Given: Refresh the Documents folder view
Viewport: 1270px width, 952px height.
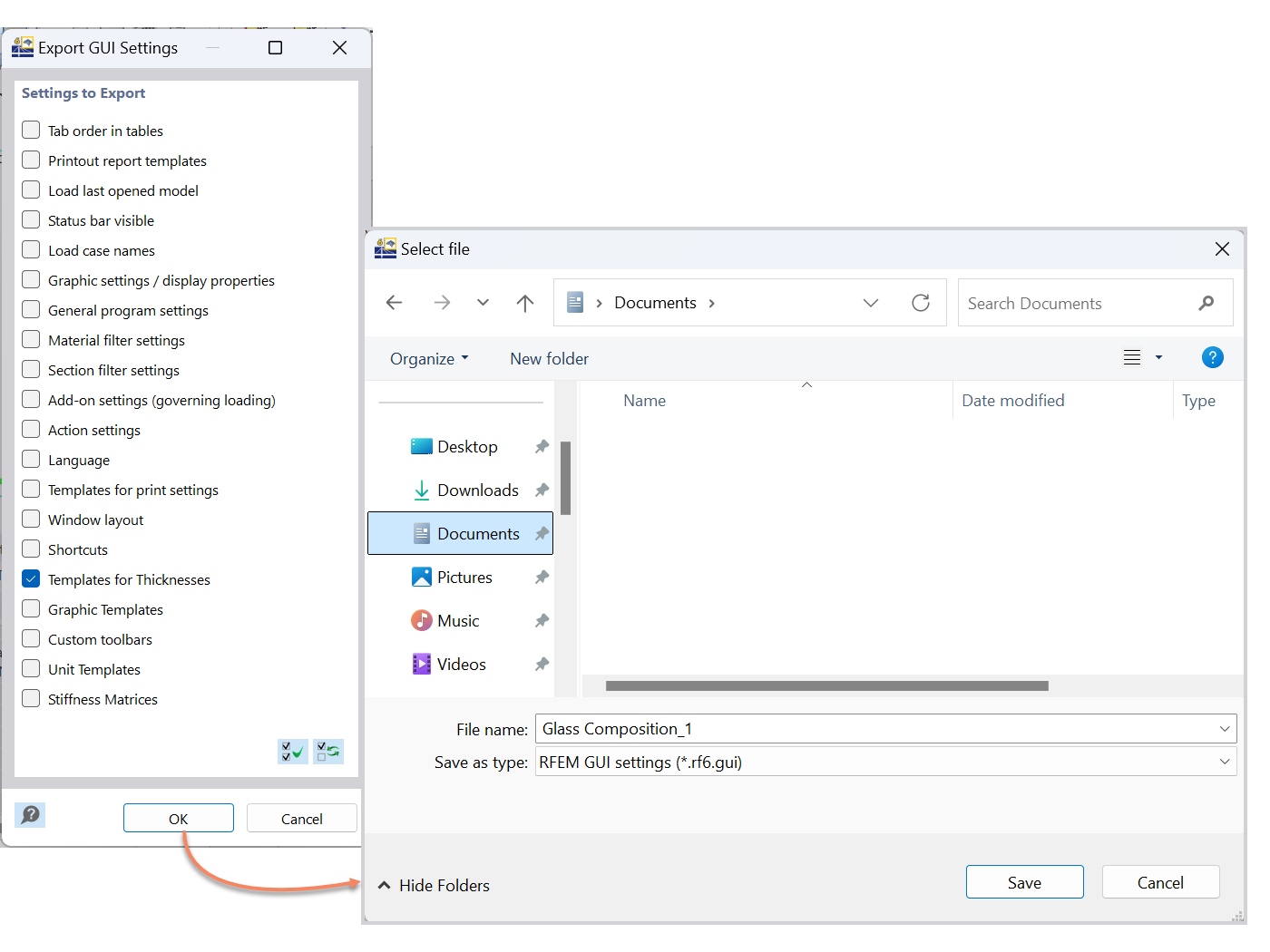Looking at the screenshot, I should 921,302.
